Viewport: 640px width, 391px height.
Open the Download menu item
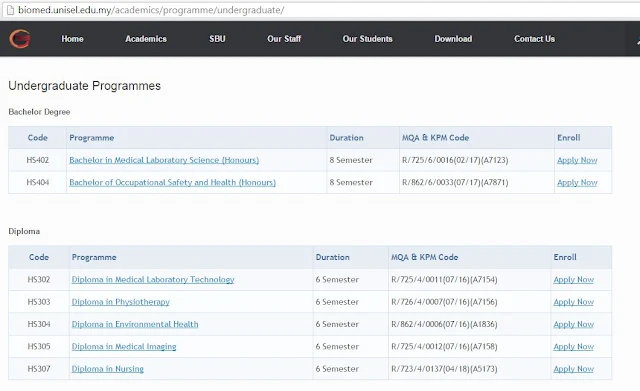tap(453, 39)
